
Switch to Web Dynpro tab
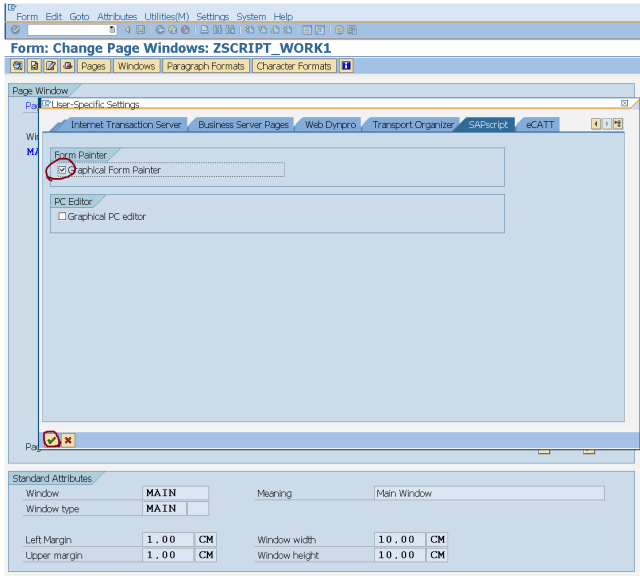click(x=330, y=125)
